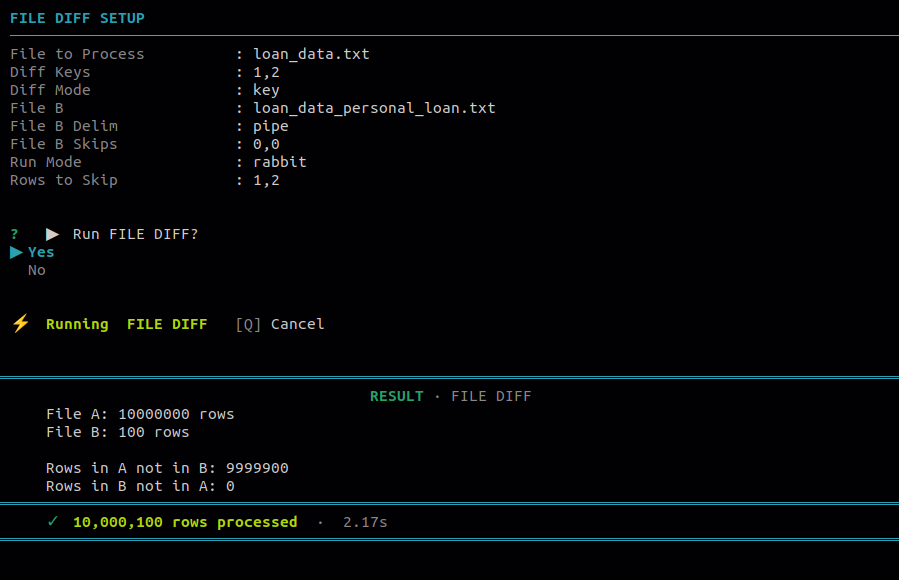
Task: Click the Diff Keys value 1,2
Action: click(x=267, y=72)
